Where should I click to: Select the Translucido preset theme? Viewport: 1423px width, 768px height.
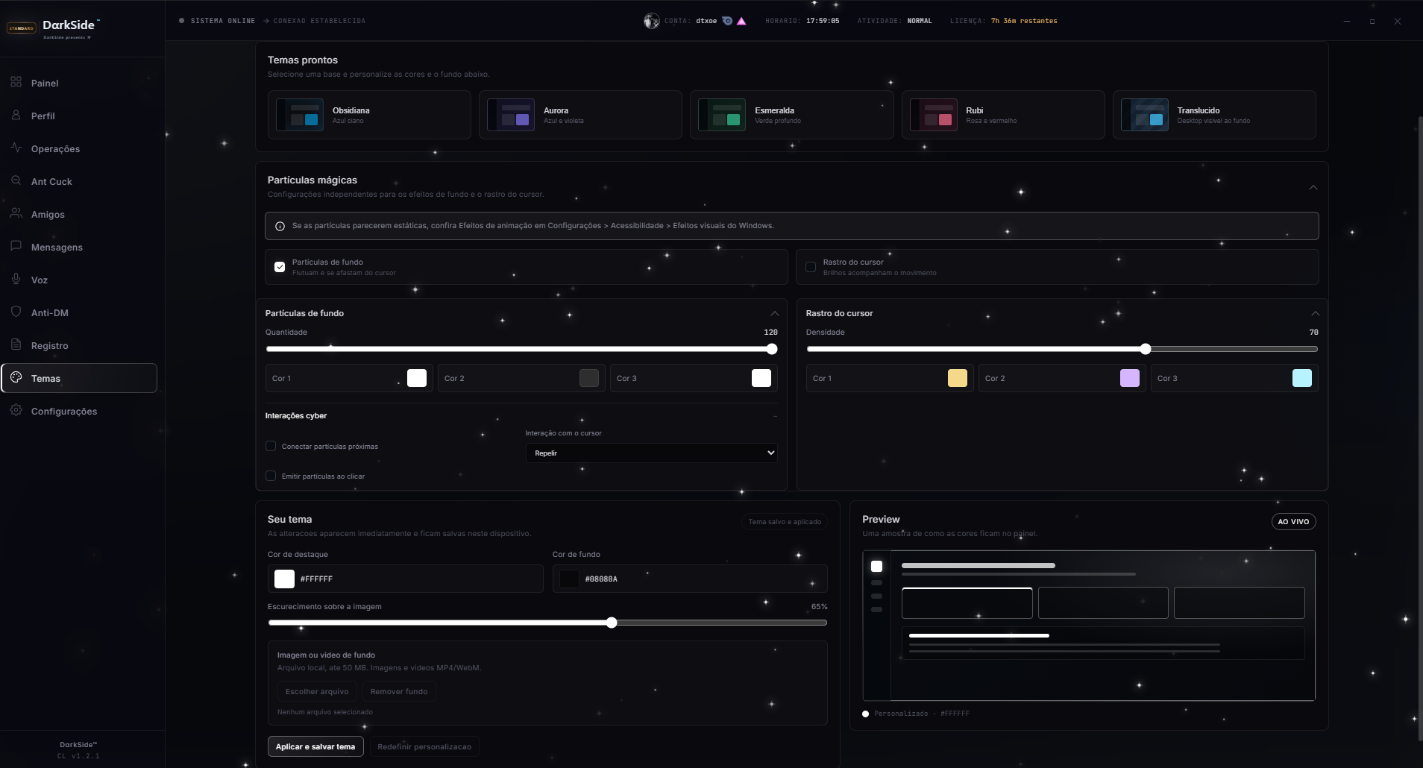pyautogui.click(x=1214, y=115)
